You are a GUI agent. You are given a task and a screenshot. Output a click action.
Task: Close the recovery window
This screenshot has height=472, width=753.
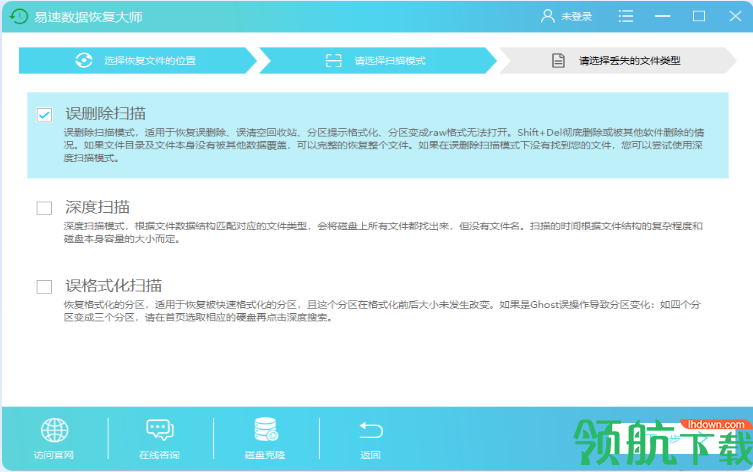735,16
